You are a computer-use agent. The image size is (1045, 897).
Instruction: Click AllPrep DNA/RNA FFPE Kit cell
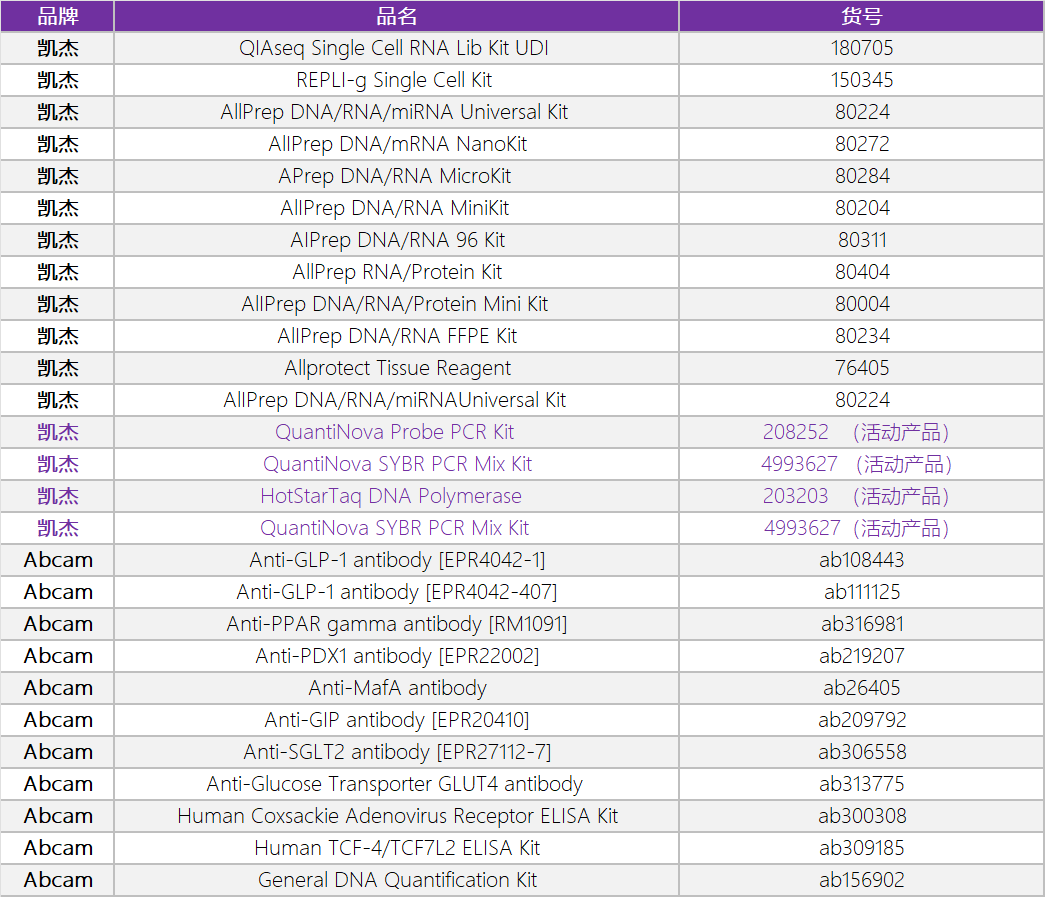397,336
